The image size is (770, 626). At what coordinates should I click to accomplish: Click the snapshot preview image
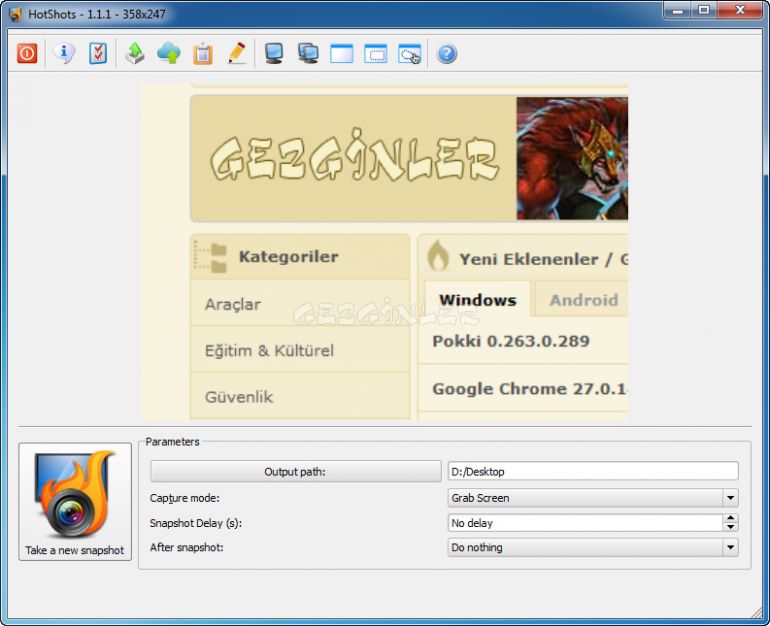[x=384, y=251]
